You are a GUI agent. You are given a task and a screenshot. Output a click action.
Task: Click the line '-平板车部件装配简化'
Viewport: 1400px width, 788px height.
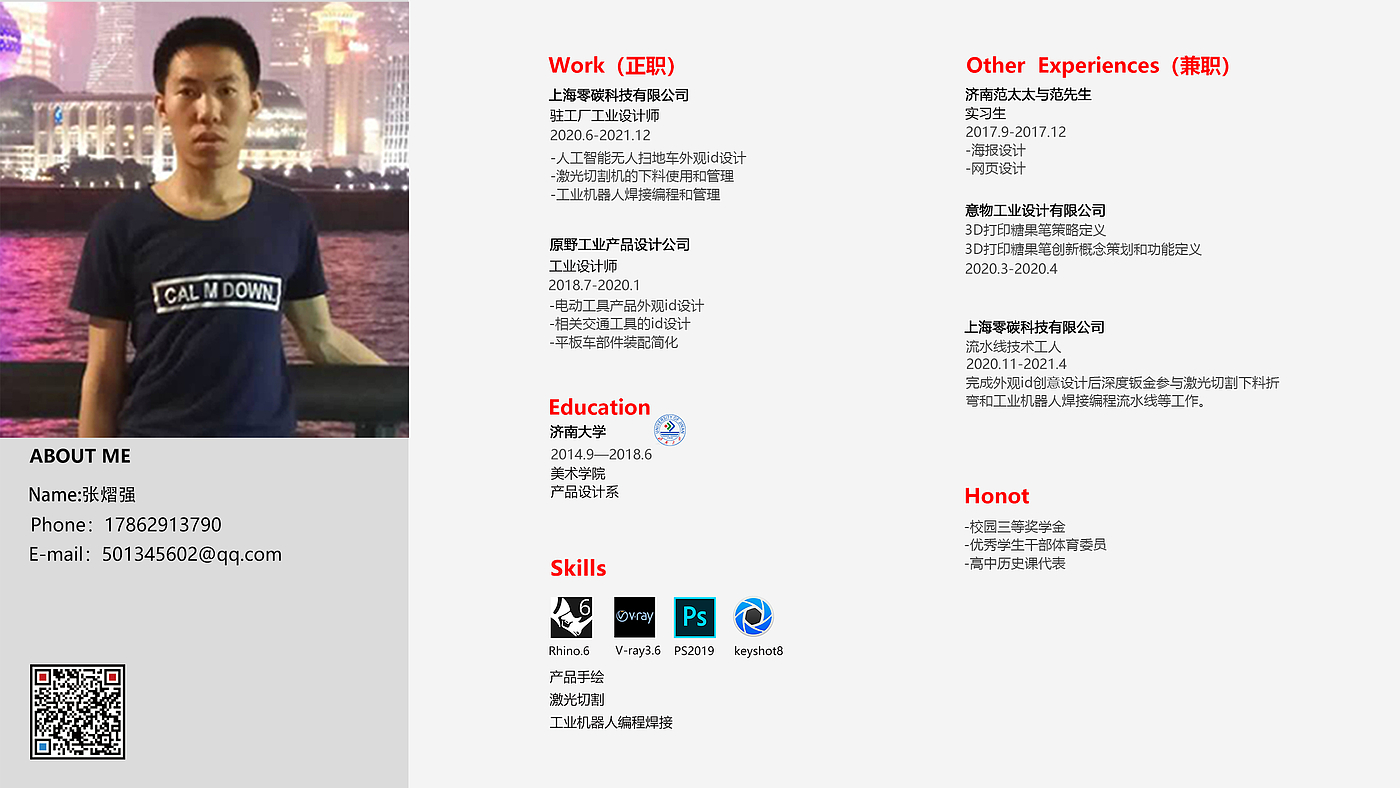tap(614, 342)
